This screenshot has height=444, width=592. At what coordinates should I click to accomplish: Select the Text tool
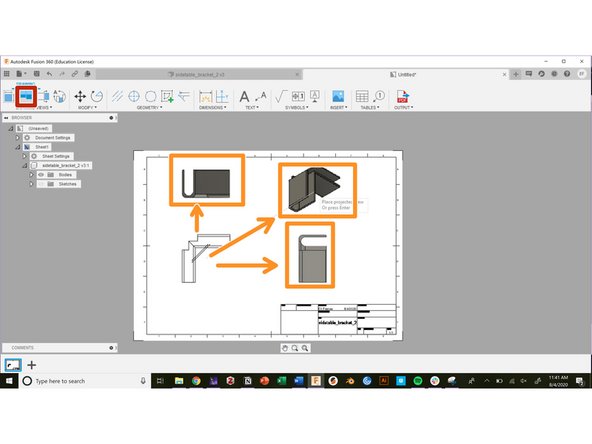point(244,97)
